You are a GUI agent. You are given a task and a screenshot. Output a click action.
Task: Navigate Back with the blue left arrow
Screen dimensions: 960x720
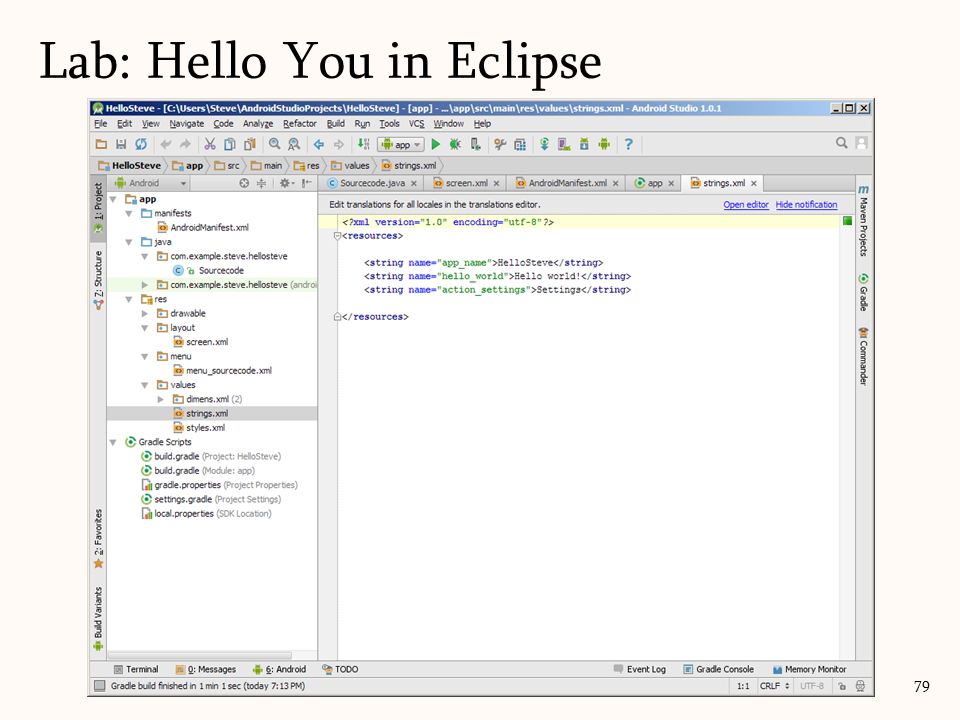[x=319, y=144]
